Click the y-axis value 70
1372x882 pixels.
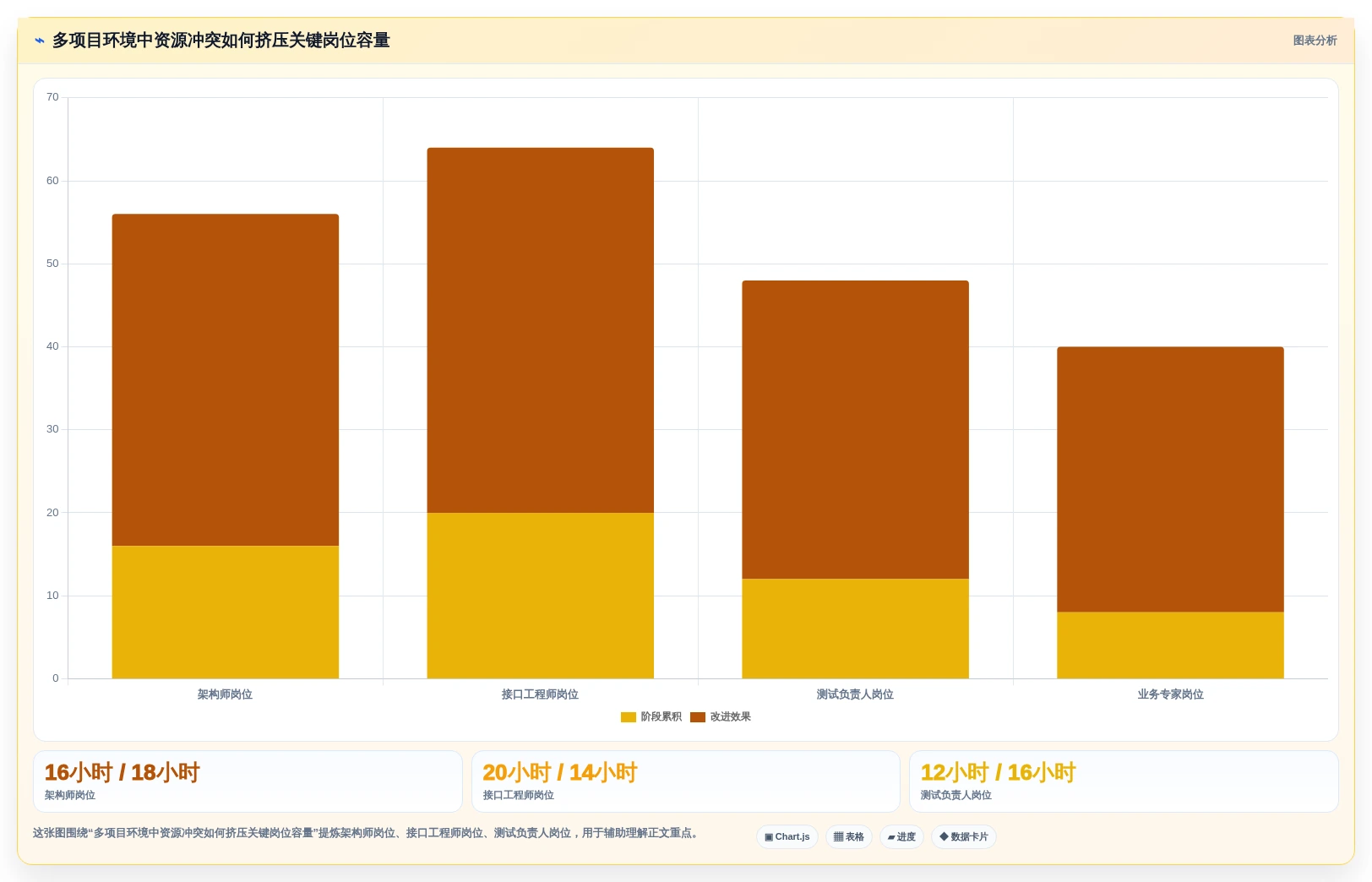pyautogui.click(x=52, y=97)
